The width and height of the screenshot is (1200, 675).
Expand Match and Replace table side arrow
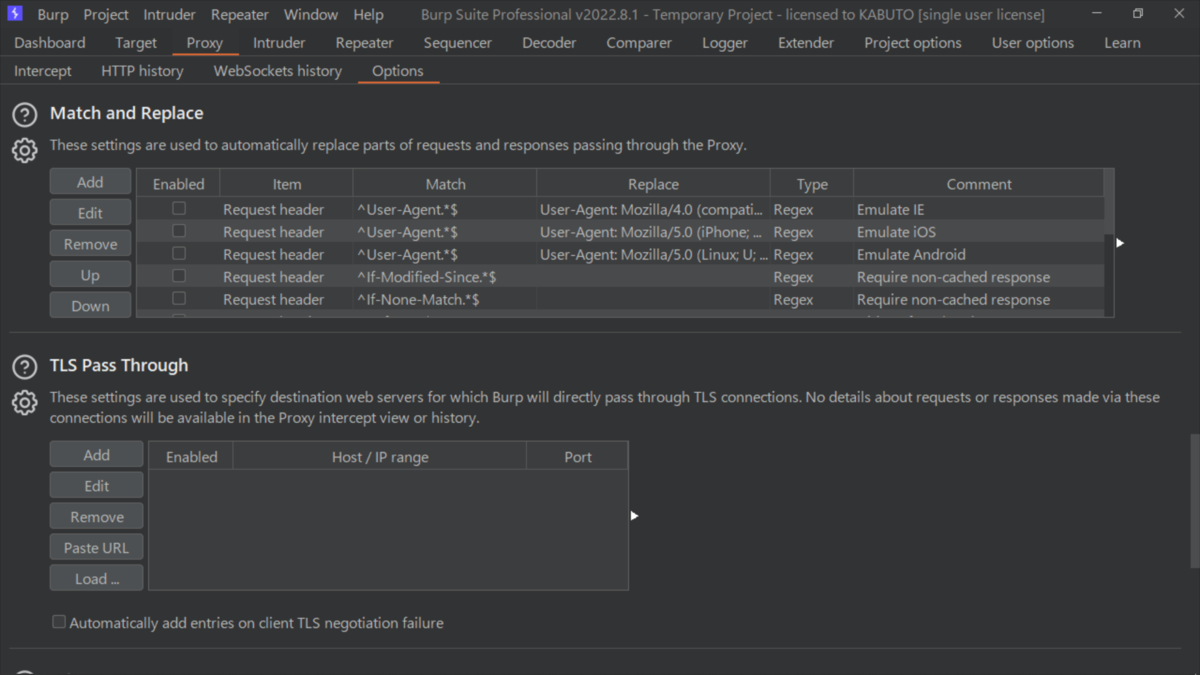pyautogui.click(x=1120, y=243)
